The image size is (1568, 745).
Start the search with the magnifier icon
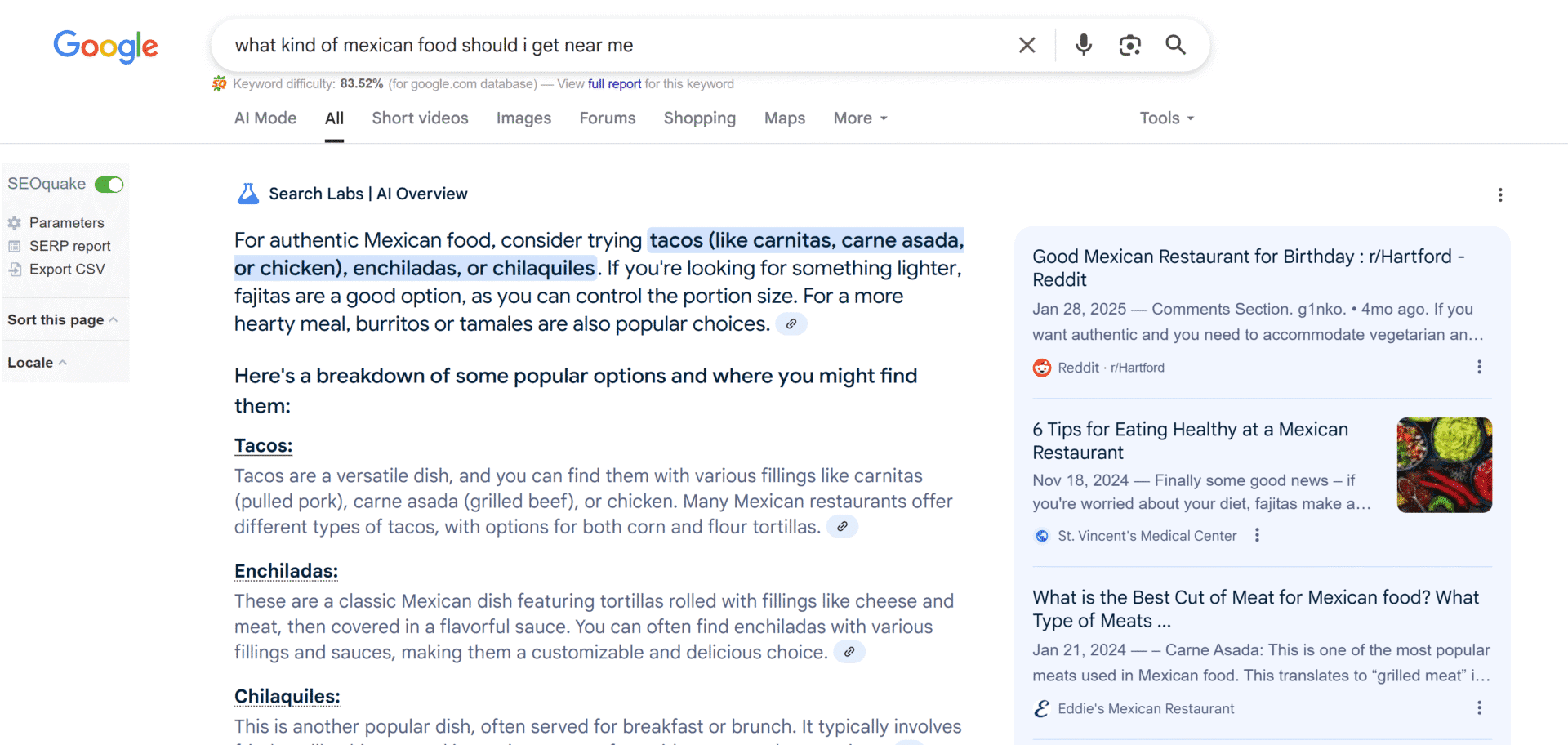pos(1175,45)
